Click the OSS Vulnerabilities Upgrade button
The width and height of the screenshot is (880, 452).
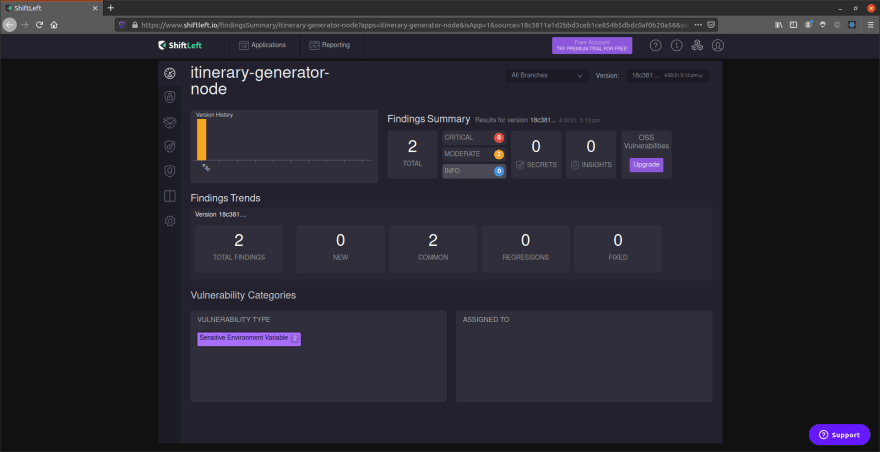pos(647,165)
